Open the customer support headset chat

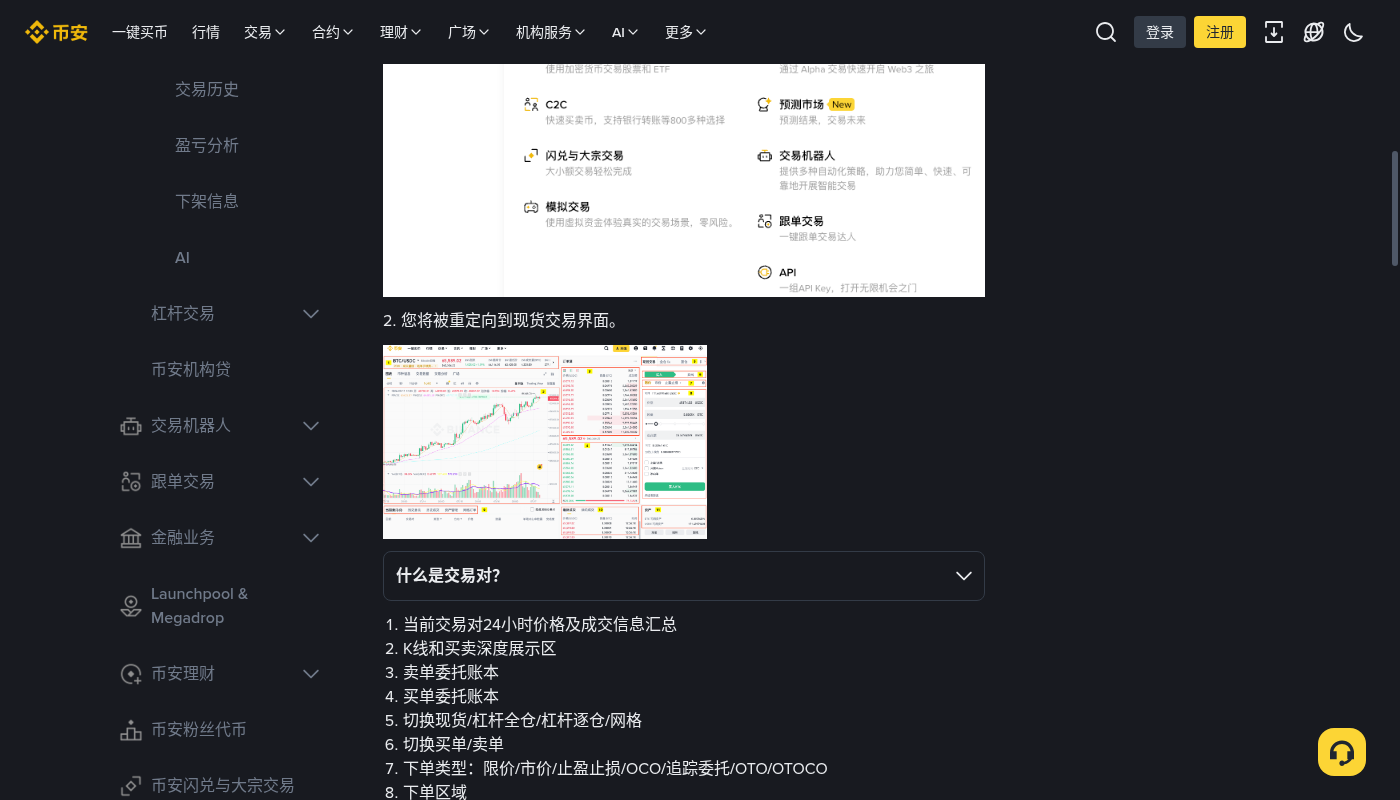[x=1342, y=752]
